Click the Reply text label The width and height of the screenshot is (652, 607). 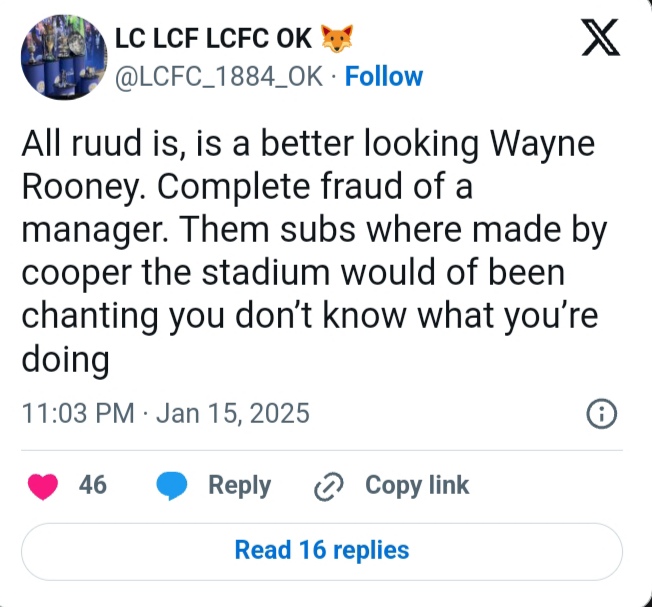(239, 485)
